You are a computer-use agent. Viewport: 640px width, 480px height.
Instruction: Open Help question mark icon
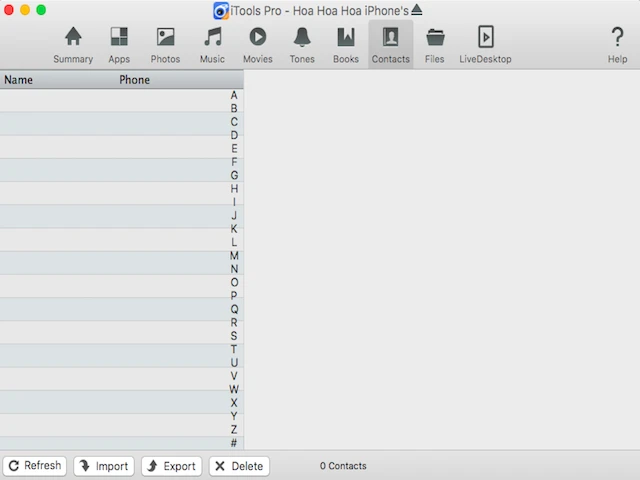click(x=617, y=44)
